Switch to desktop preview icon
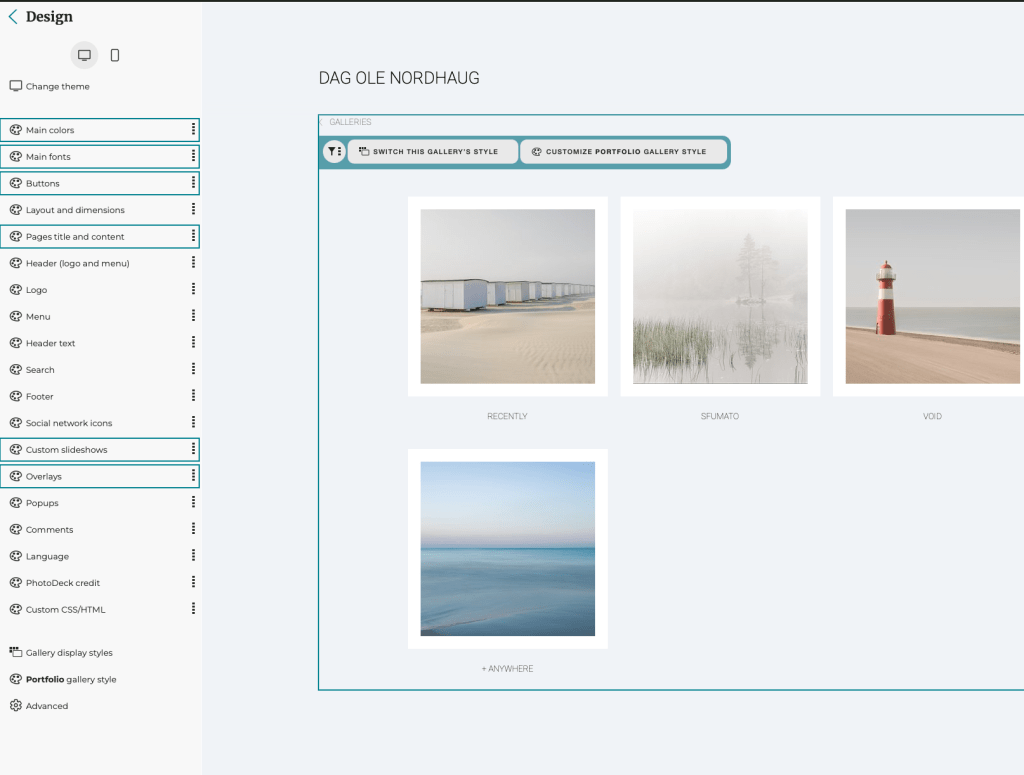The width and height of the screenshot is (1024, 775). (x=84, y=55)
